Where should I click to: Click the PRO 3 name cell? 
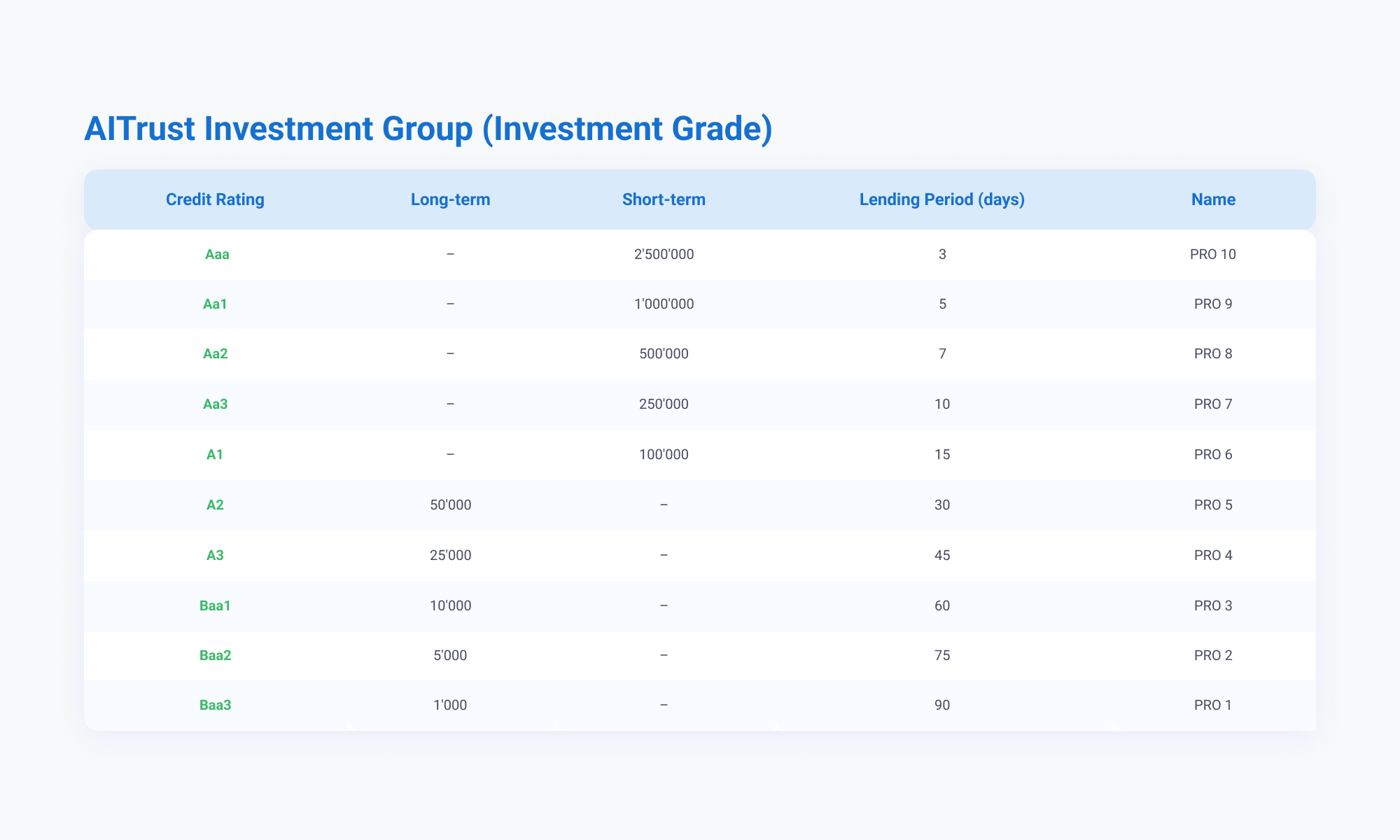point(1213,605)
